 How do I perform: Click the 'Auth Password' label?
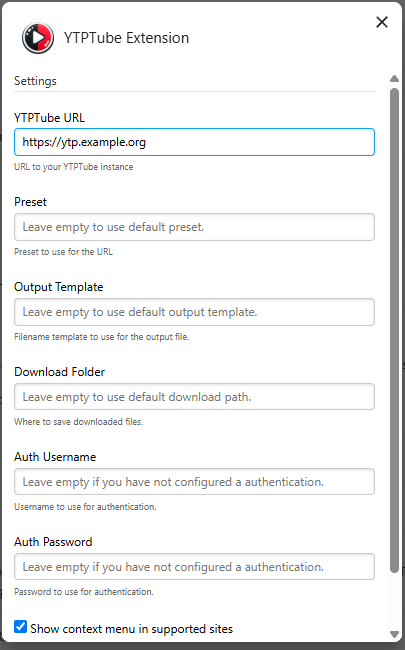[53, 542]
